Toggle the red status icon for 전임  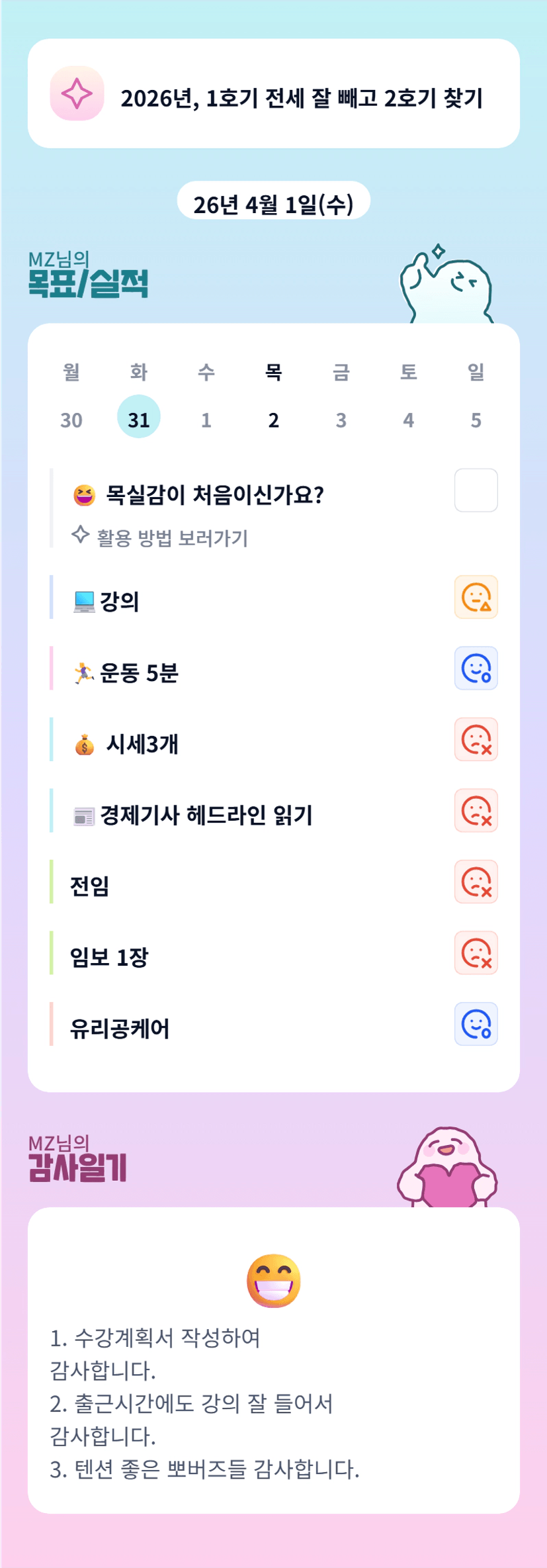[476, 882]
